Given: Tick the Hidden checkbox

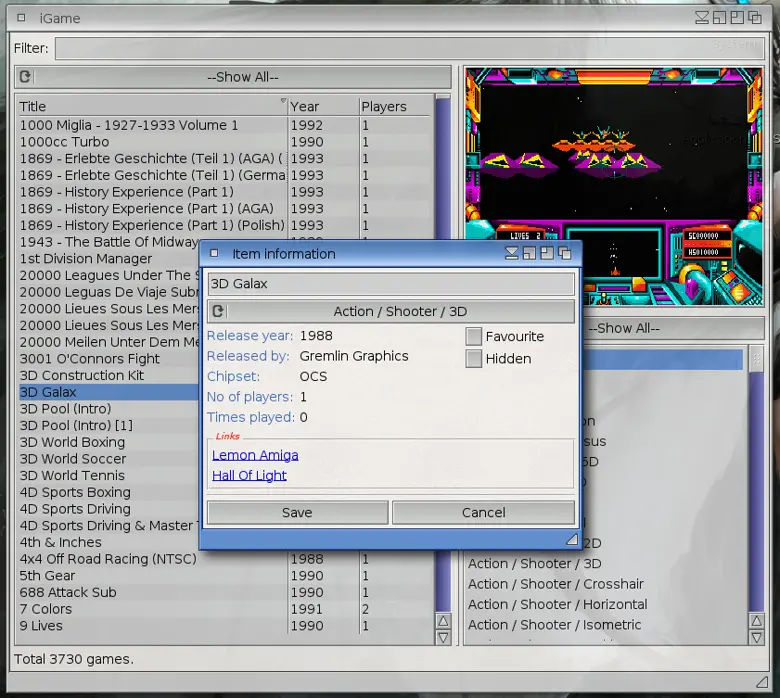Looking at the screenshot, I should [474, 359].
